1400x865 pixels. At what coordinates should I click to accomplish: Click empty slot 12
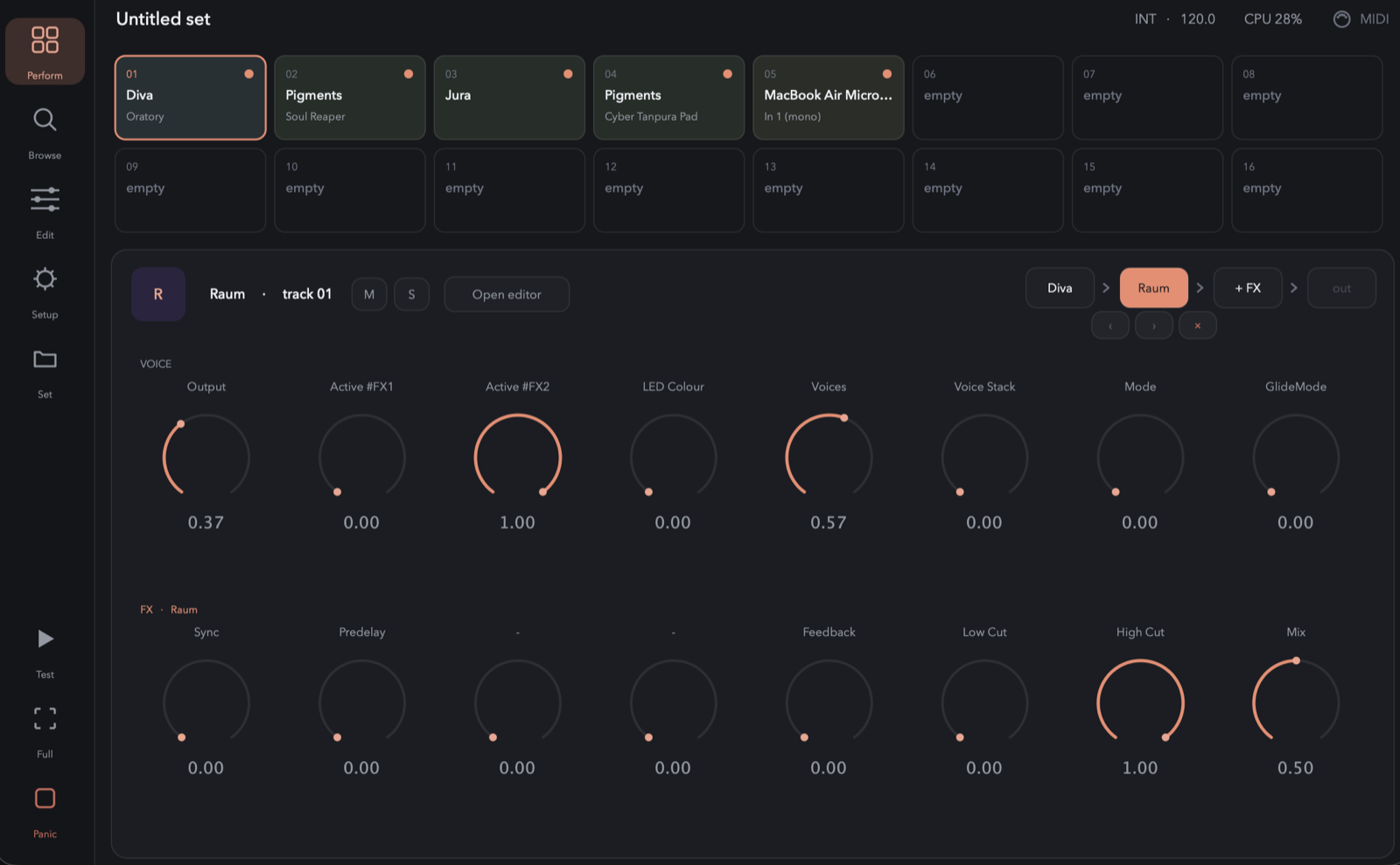click(x=668, y=190)
